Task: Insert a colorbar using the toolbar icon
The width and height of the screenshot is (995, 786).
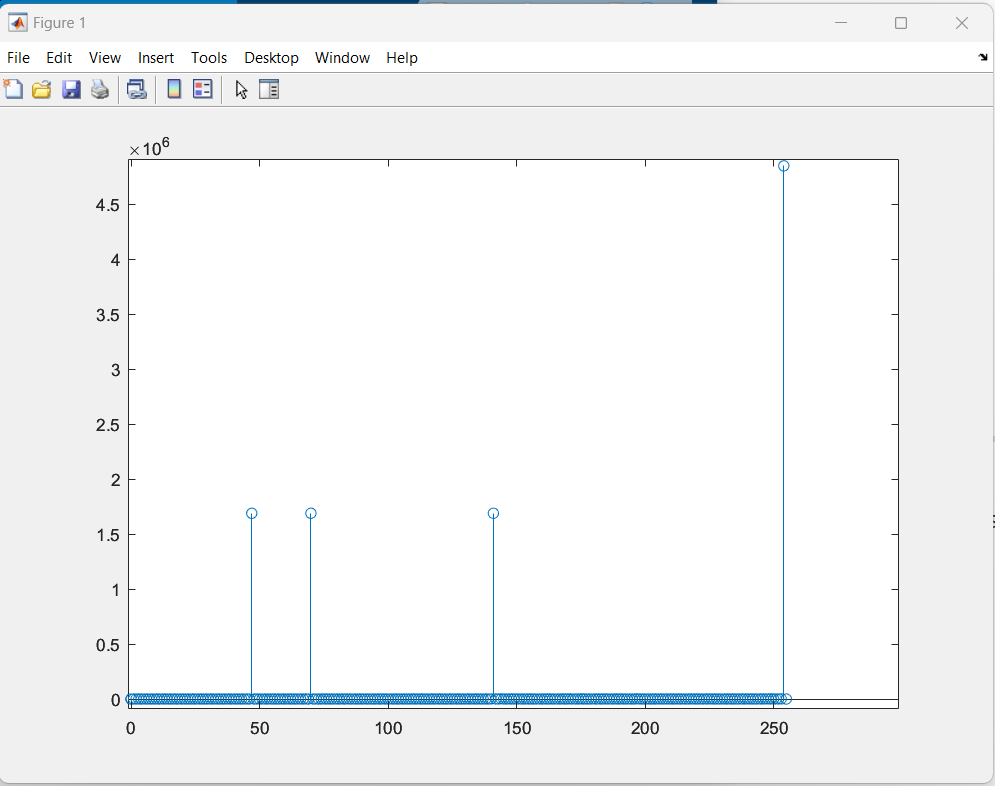Action: pyautogui.click(x=174, y=89)
